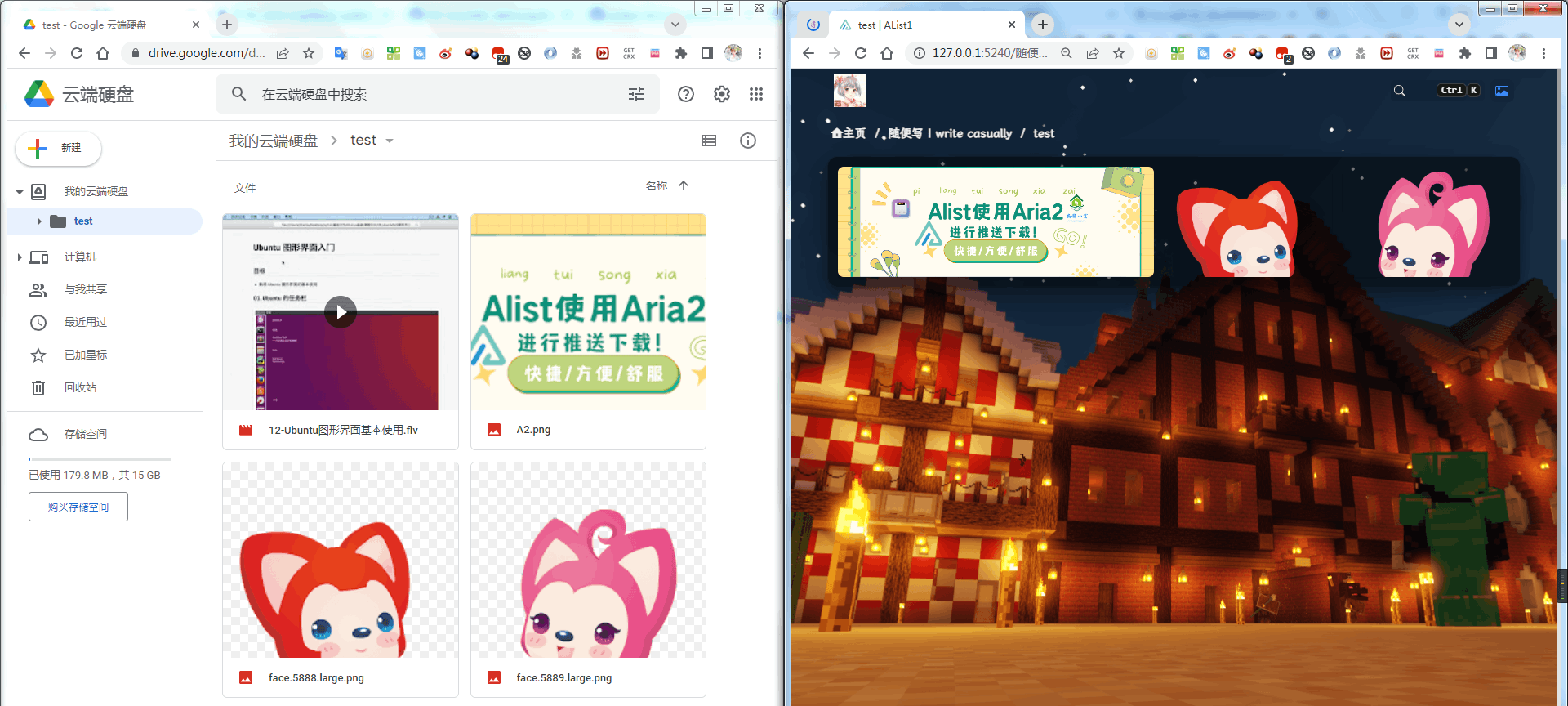
Task: Click the Drive help question mark icon
Action: point(686,94)
